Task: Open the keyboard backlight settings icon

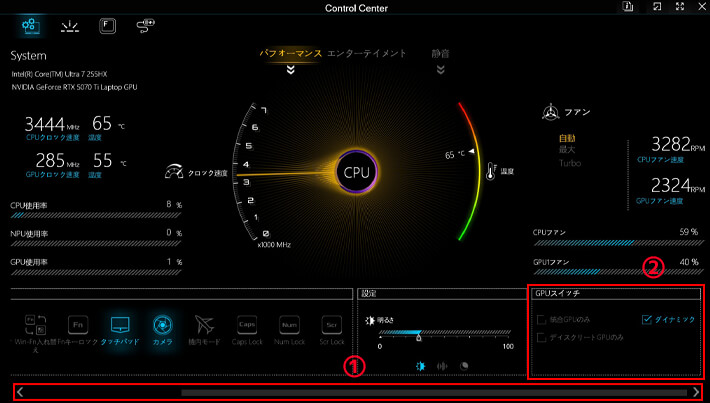Action: pos(69,24)
